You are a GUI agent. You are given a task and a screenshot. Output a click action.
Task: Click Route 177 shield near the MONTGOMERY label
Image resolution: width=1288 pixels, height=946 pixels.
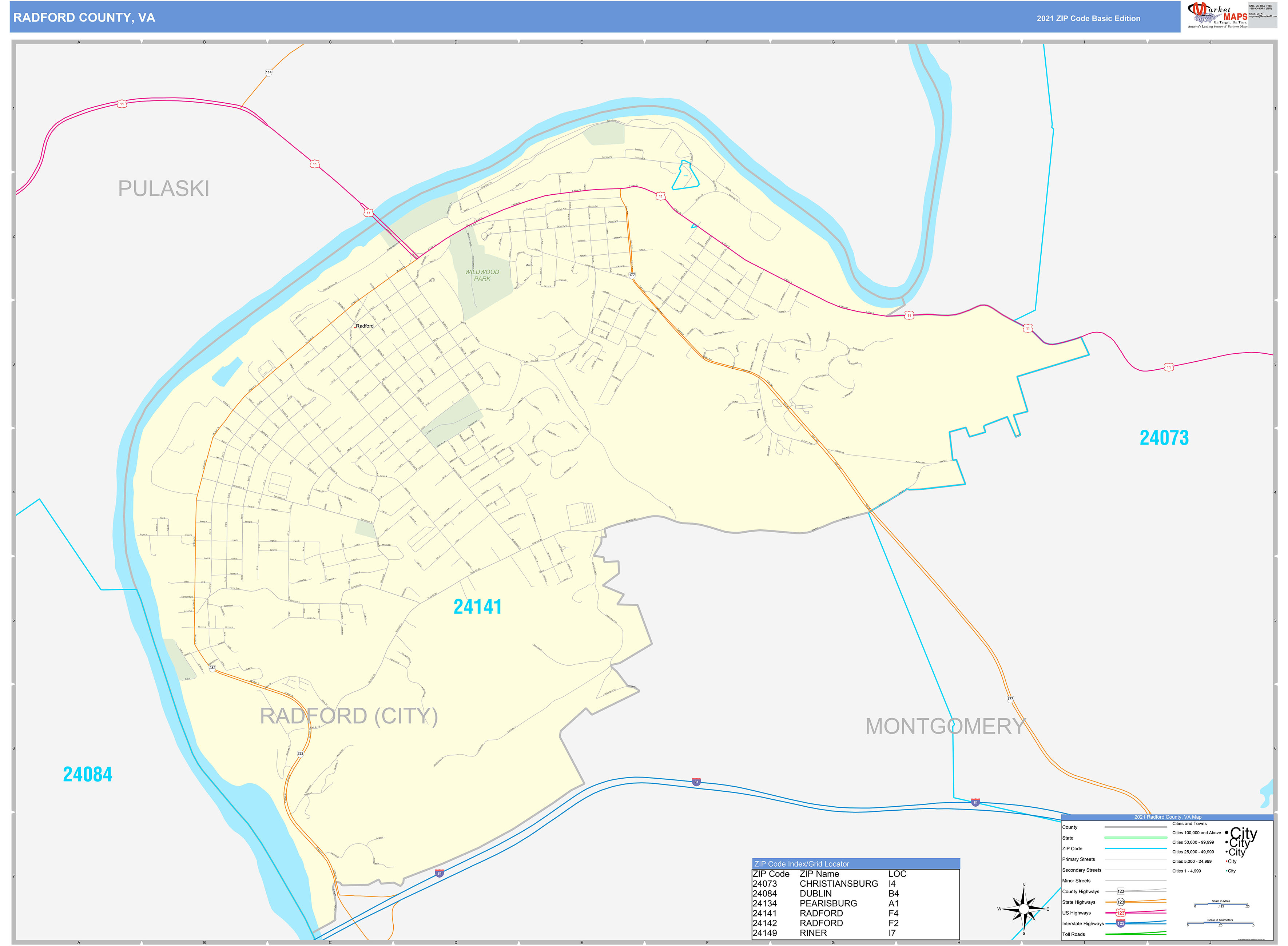(x=1010, y=699)
